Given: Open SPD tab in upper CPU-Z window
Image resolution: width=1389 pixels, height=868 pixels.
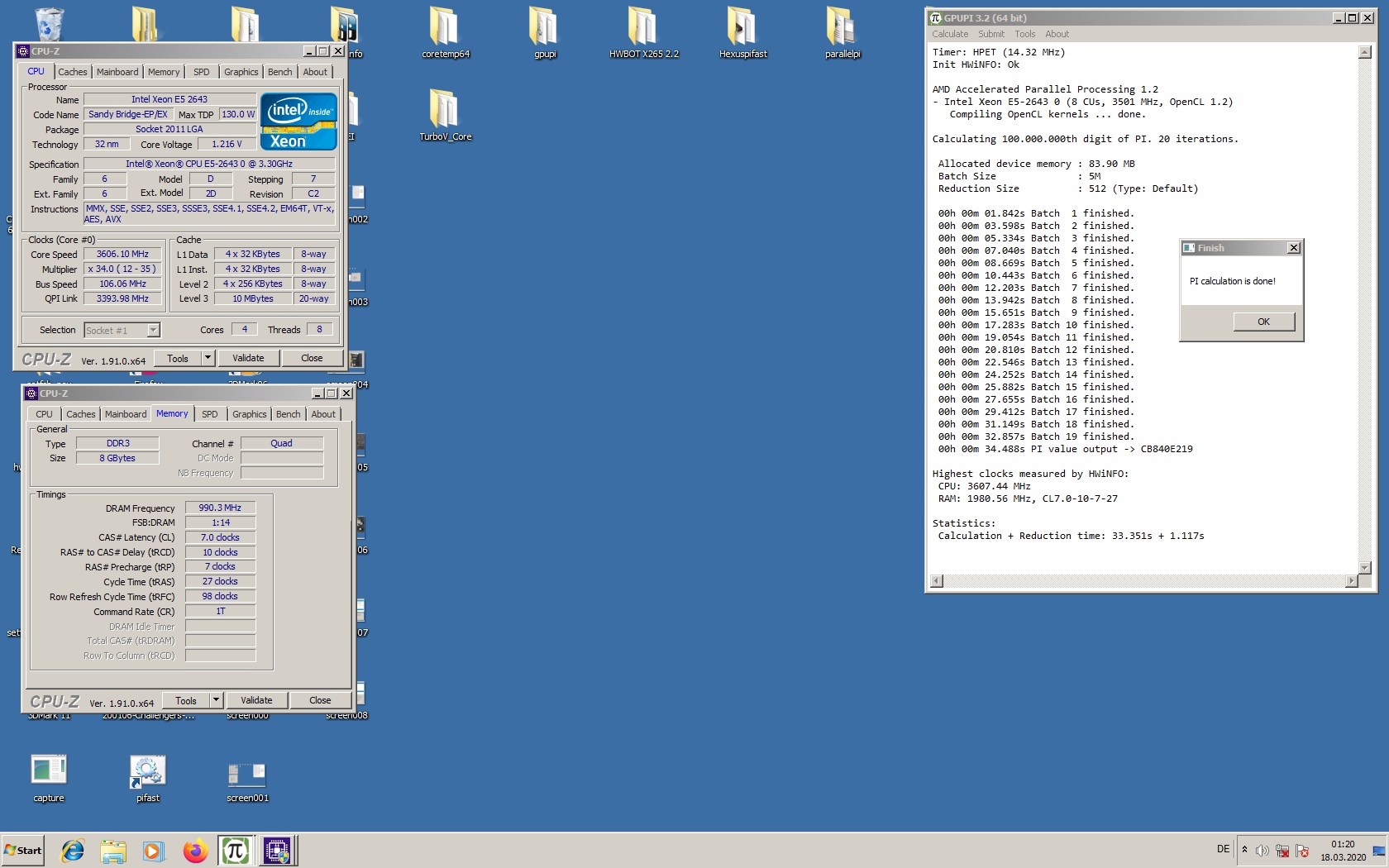Looking at the screenshot, I should click(202, 72).
